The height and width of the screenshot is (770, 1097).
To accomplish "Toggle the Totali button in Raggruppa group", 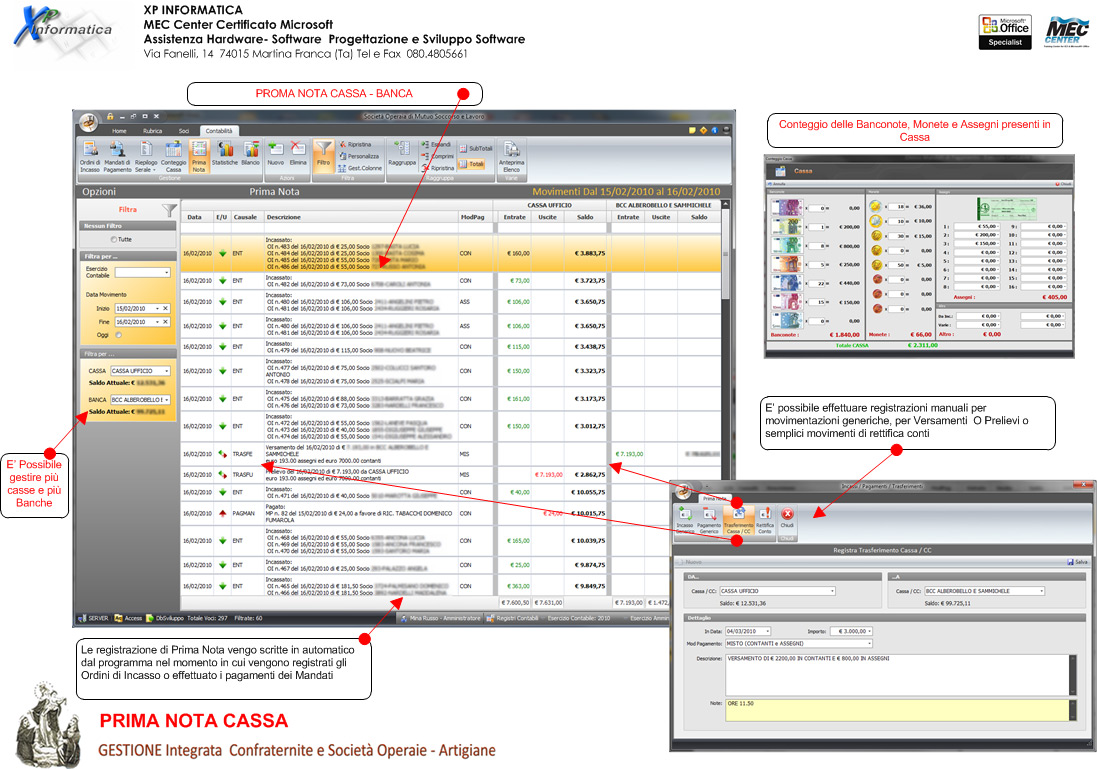I will coord(474,163).
